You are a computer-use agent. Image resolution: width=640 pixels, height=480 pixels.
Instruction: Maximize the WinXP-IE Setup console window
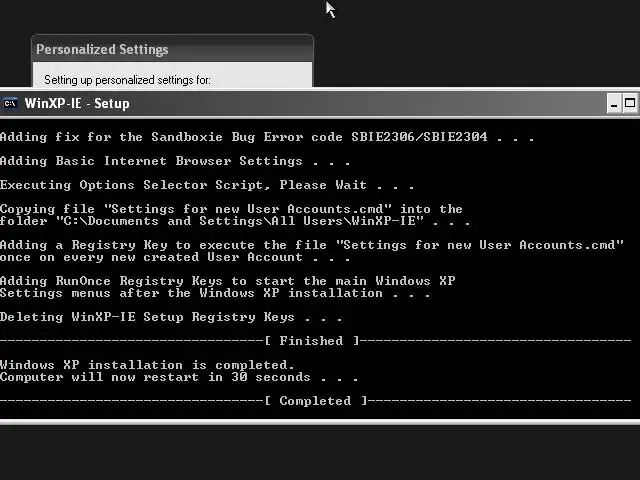click(x=630, y=104)
